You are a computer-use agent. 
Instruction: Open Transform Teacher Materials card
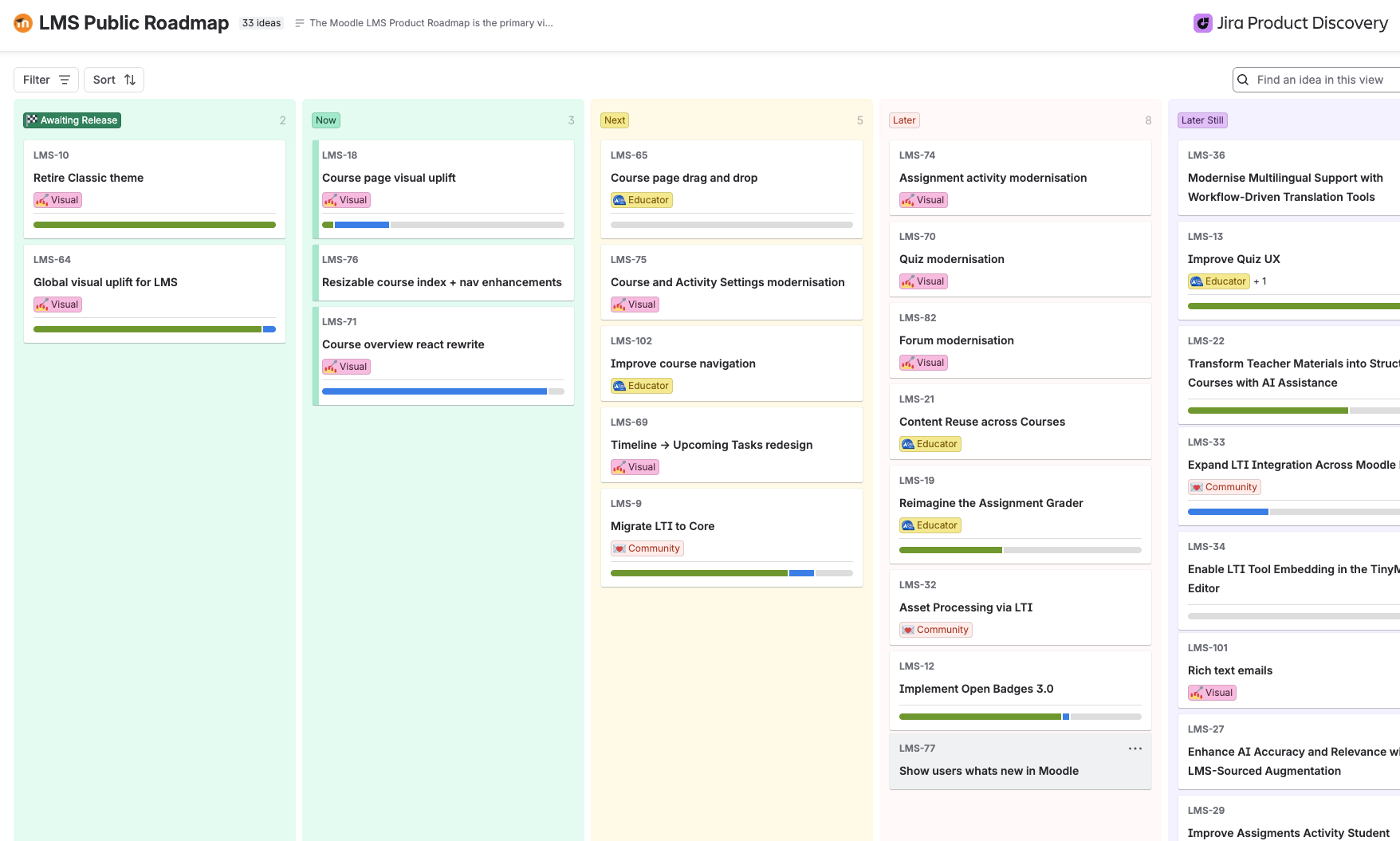[x=1289, y=374]
